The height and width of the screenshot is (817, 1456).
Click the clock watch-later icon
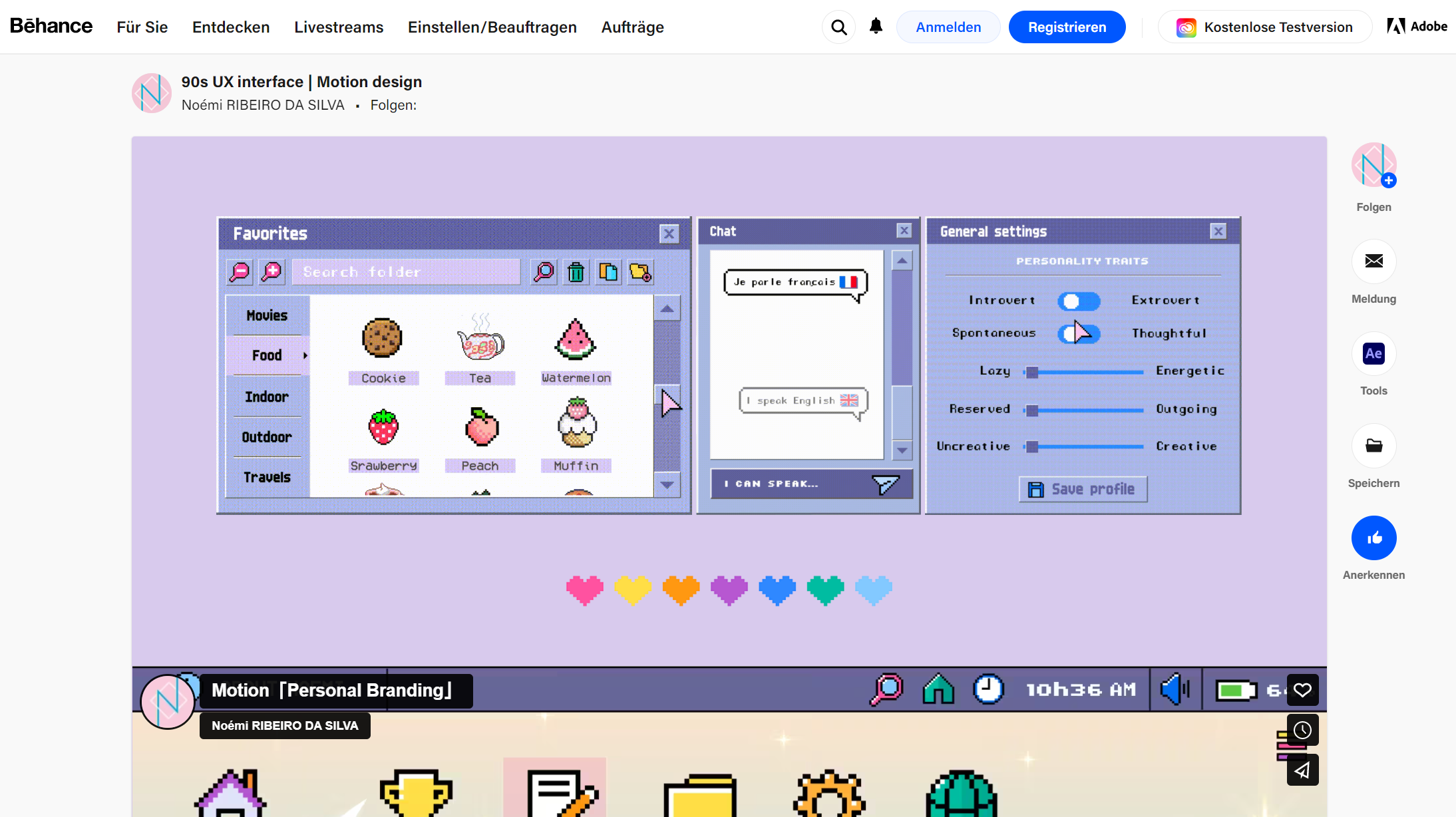[1302, 731]
